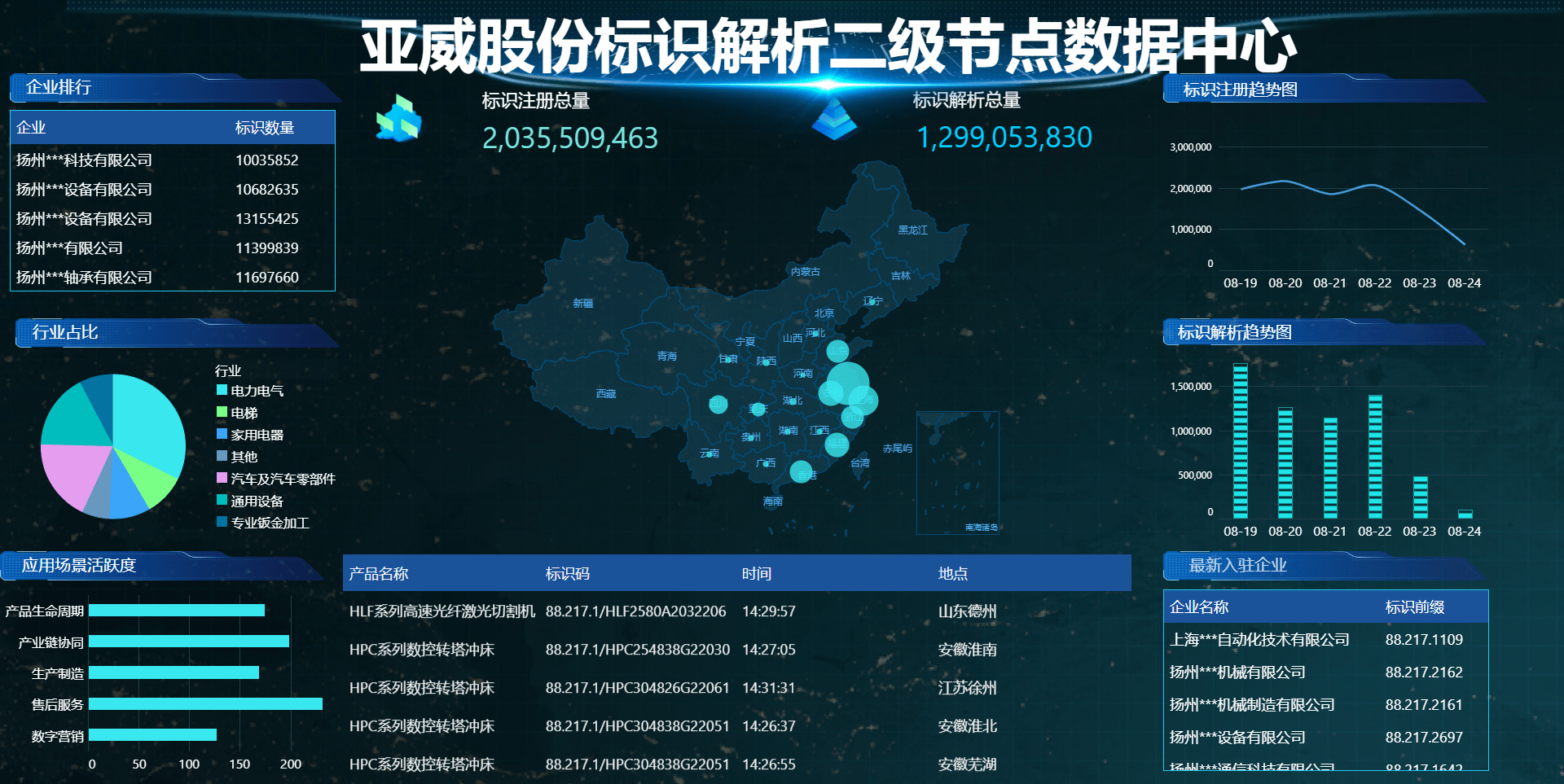Image resolution: width=1564 pixels, height=784 pixels.
Task: Select the 应用场景活跃度 panel header
Action: pos(163,565)
